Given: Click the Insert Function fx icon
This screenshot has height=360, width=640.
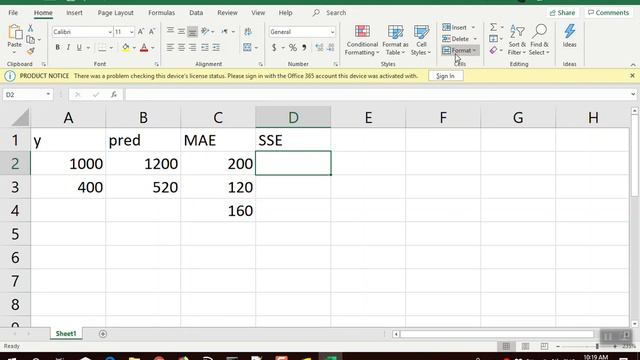Looking at the screenshot, I should pyautogui.click(x=114, y=94).
